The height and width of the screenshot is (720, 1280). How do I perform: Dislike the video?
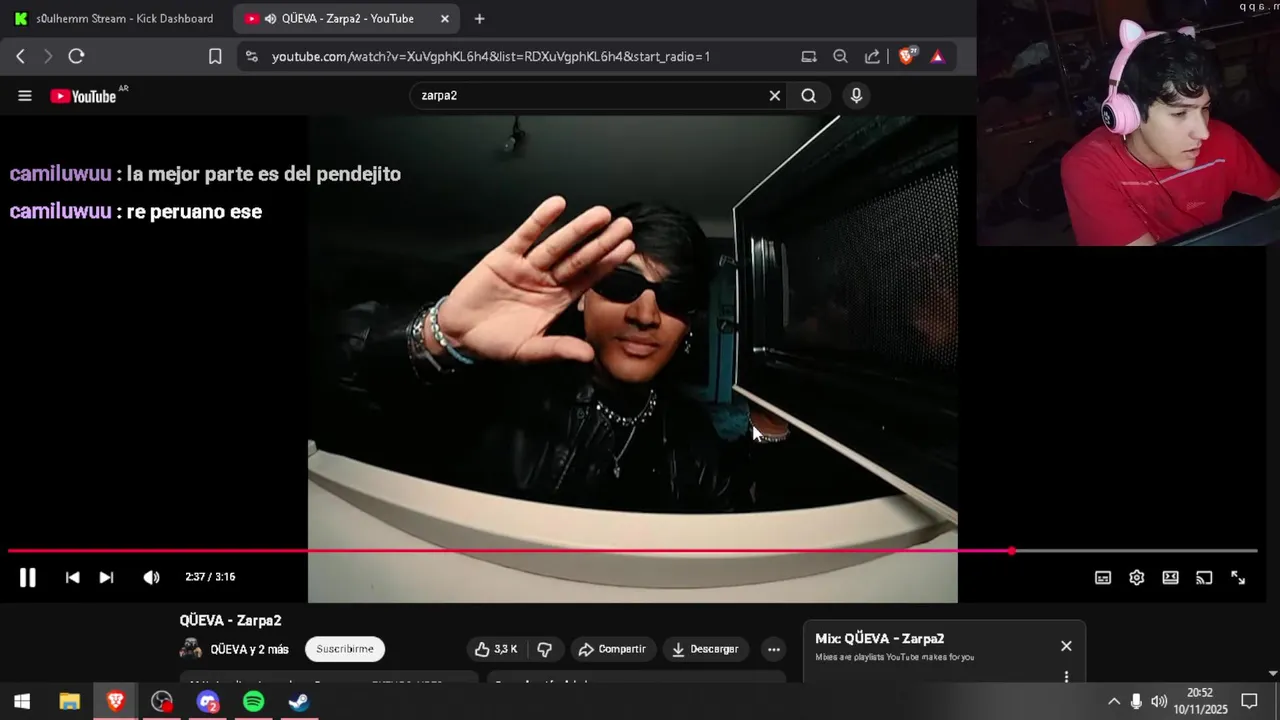[x=544, y=649]
